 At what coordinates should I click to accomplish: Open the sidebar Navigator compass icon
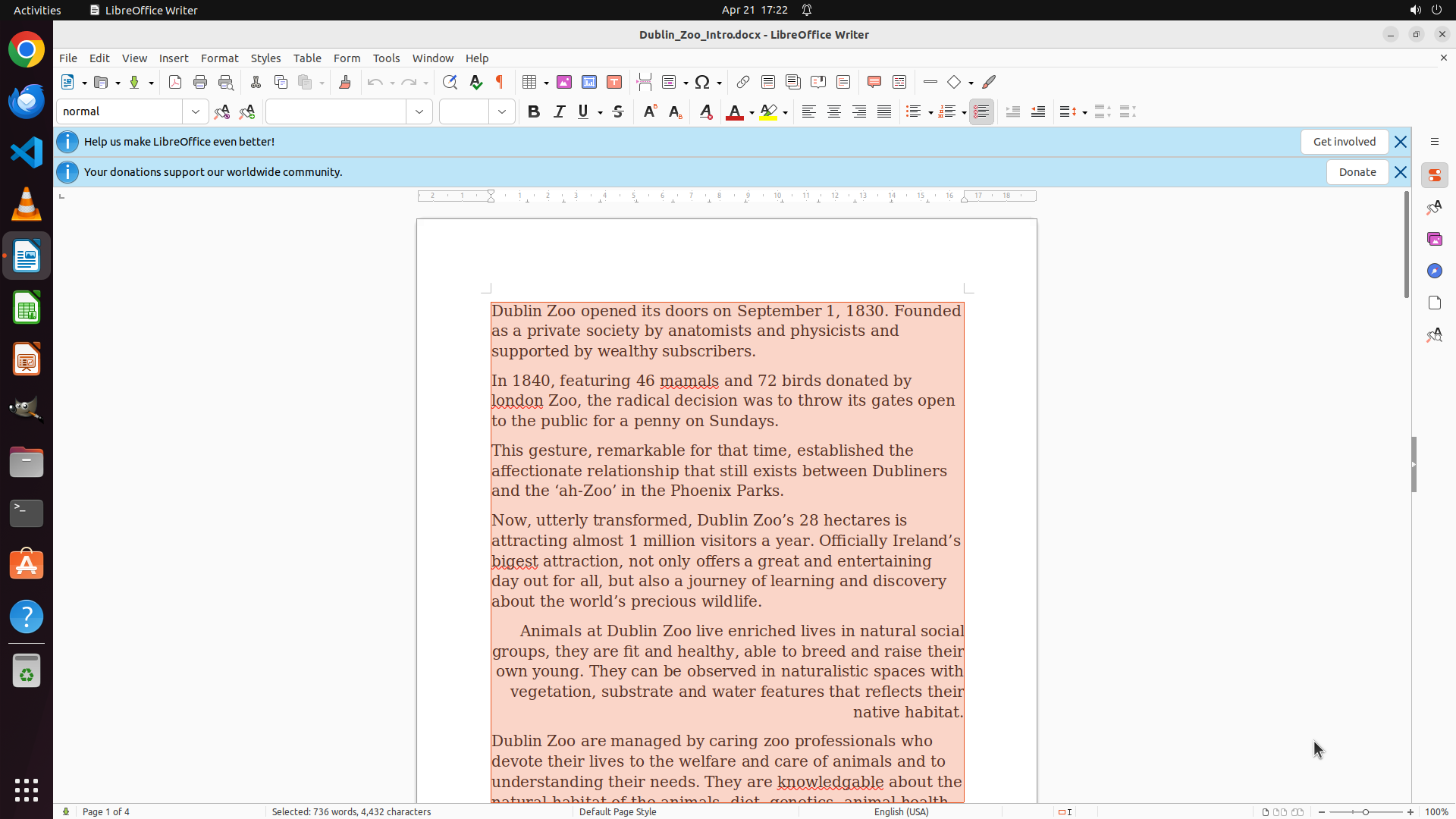click(1434, 271)
